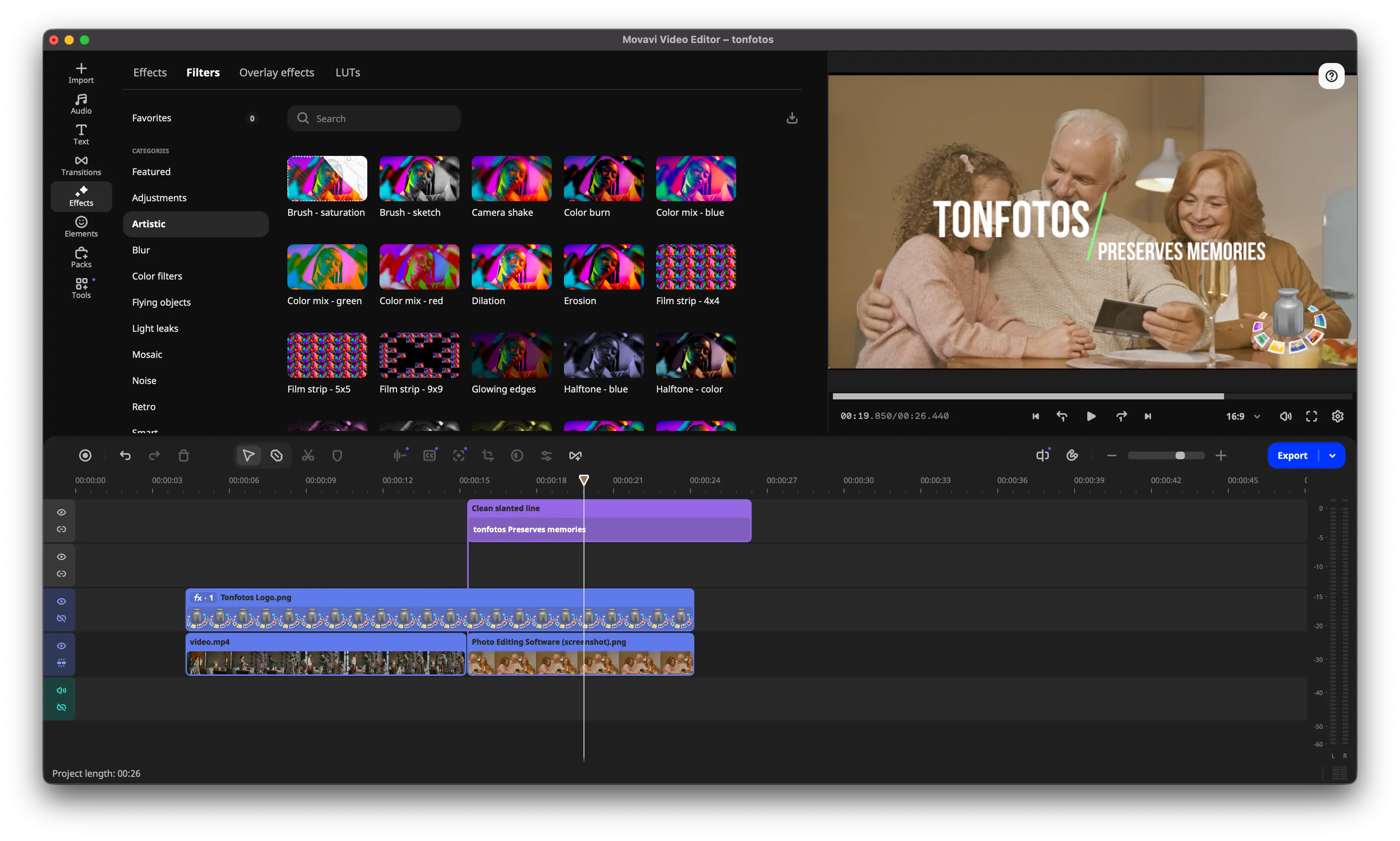Select the Halftone - blue filter thumbnail
The width and height of the screenshot is (1400, 841).
click(x=604, y=355)
